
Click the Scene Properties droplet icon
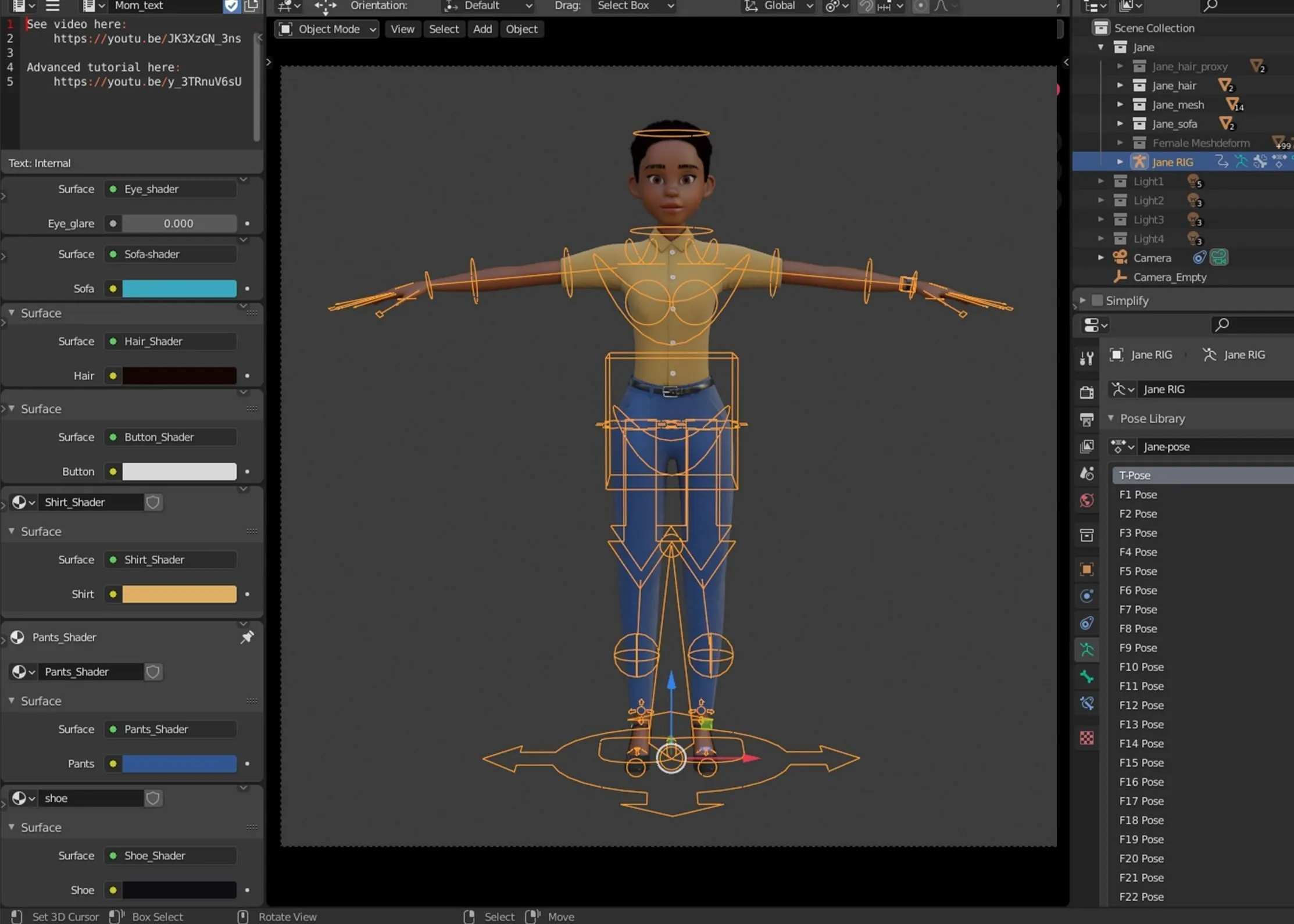click(1086, 472)
